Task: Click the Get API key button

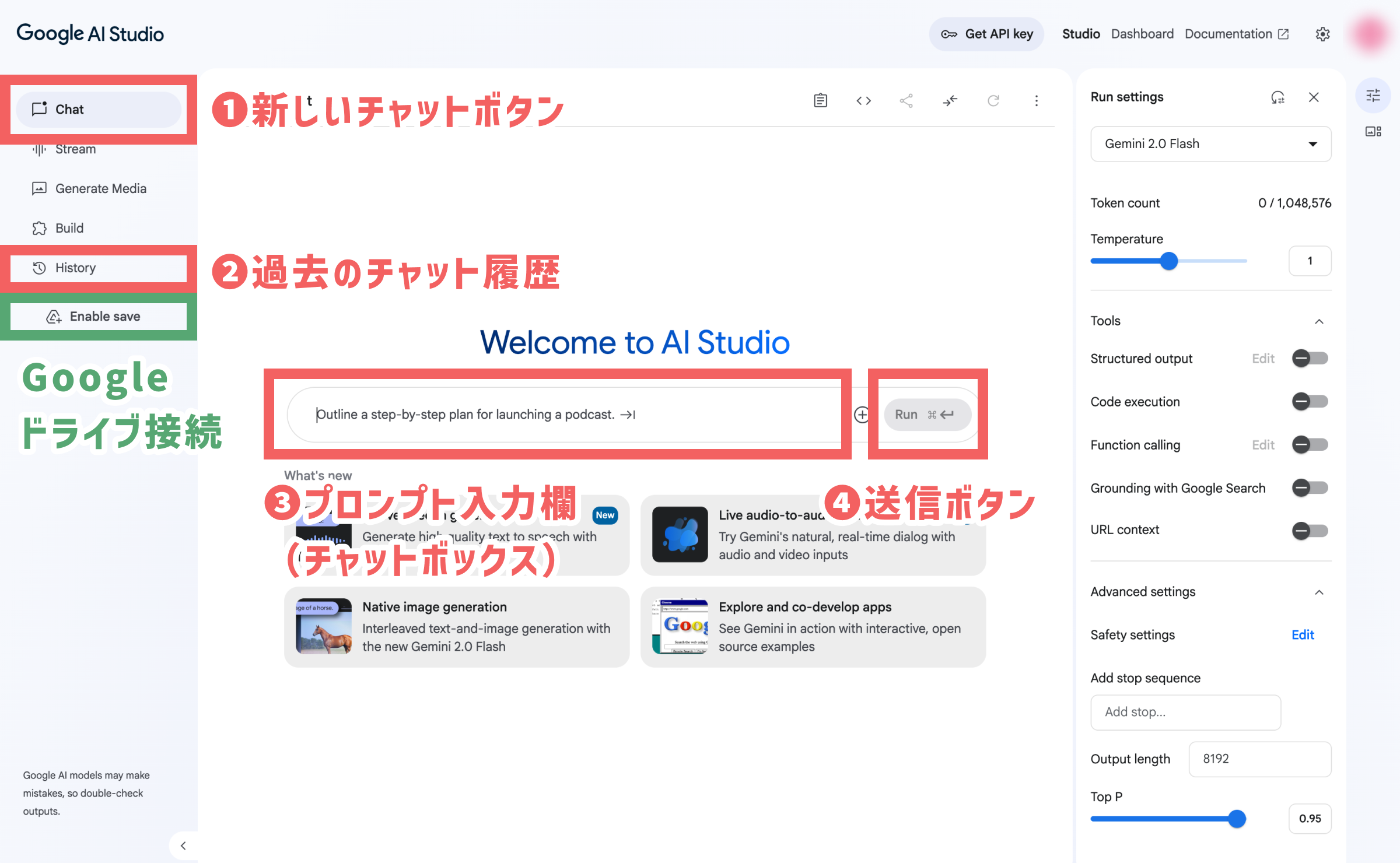Action: [x=986, y=34]
